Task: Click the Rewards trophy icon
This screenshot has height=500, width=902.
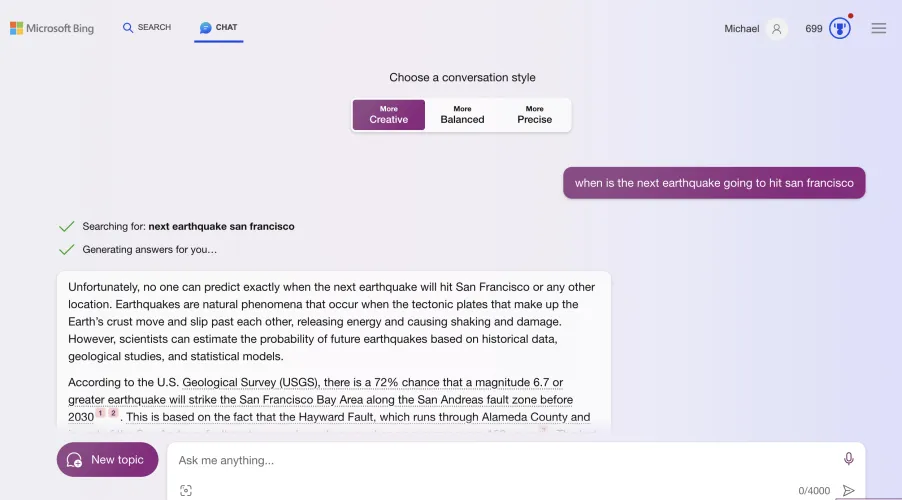Action: (840, 28)
